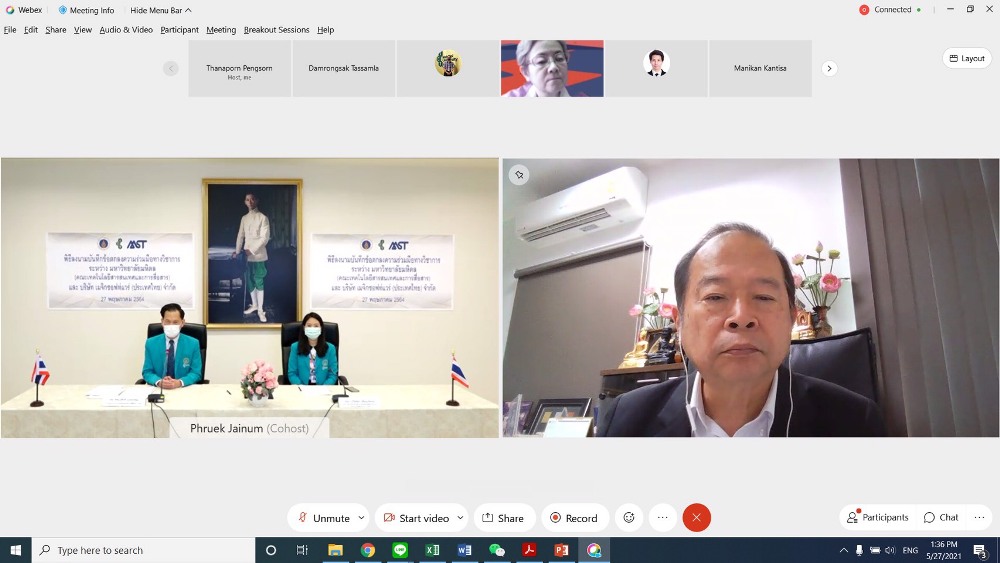Open the panel options ellipsis beside Chat

pyautogui.click(x=979, y=517)
